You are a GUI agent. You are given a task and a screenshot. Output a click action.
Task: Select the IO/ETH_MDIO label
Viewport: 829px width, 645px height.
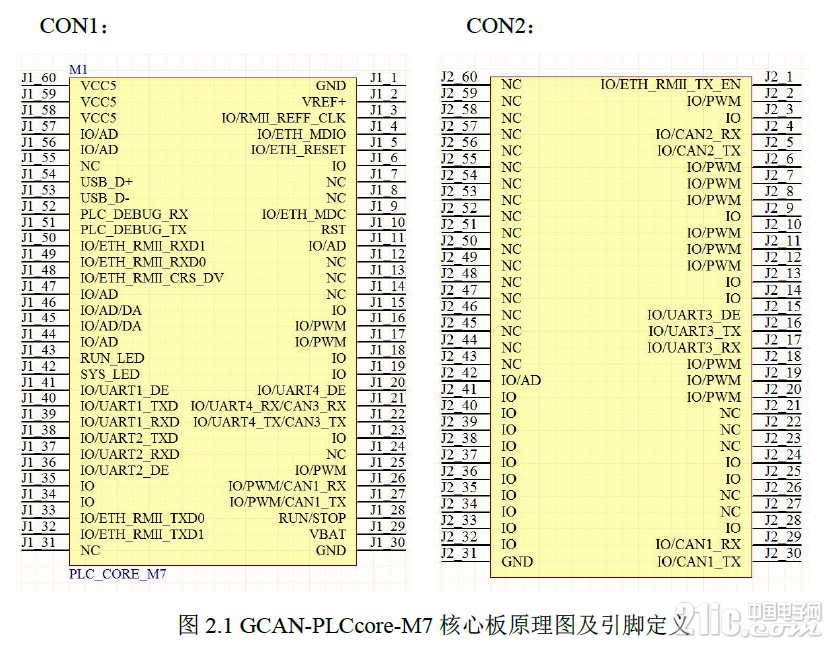click(301, 134)
